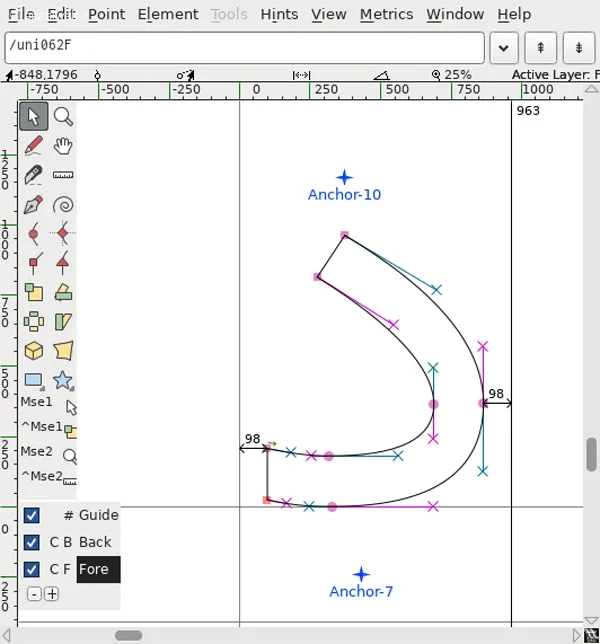600x644 pixels.
Task: Toggle Guide layer visibility checkbox
Action: [31, 515]
